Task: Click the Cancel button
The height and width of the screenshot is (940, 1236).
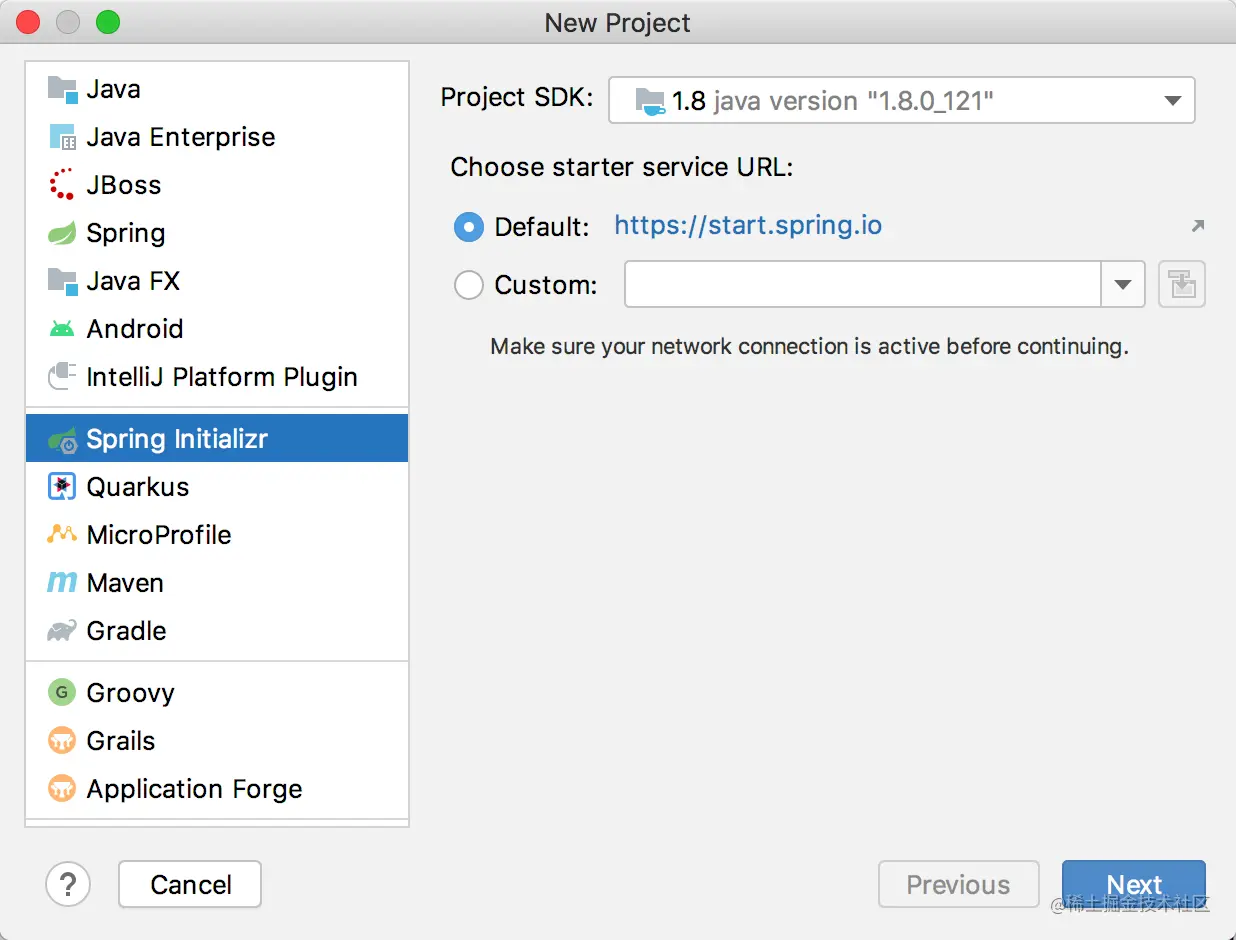Action: [x=190, y=884]
